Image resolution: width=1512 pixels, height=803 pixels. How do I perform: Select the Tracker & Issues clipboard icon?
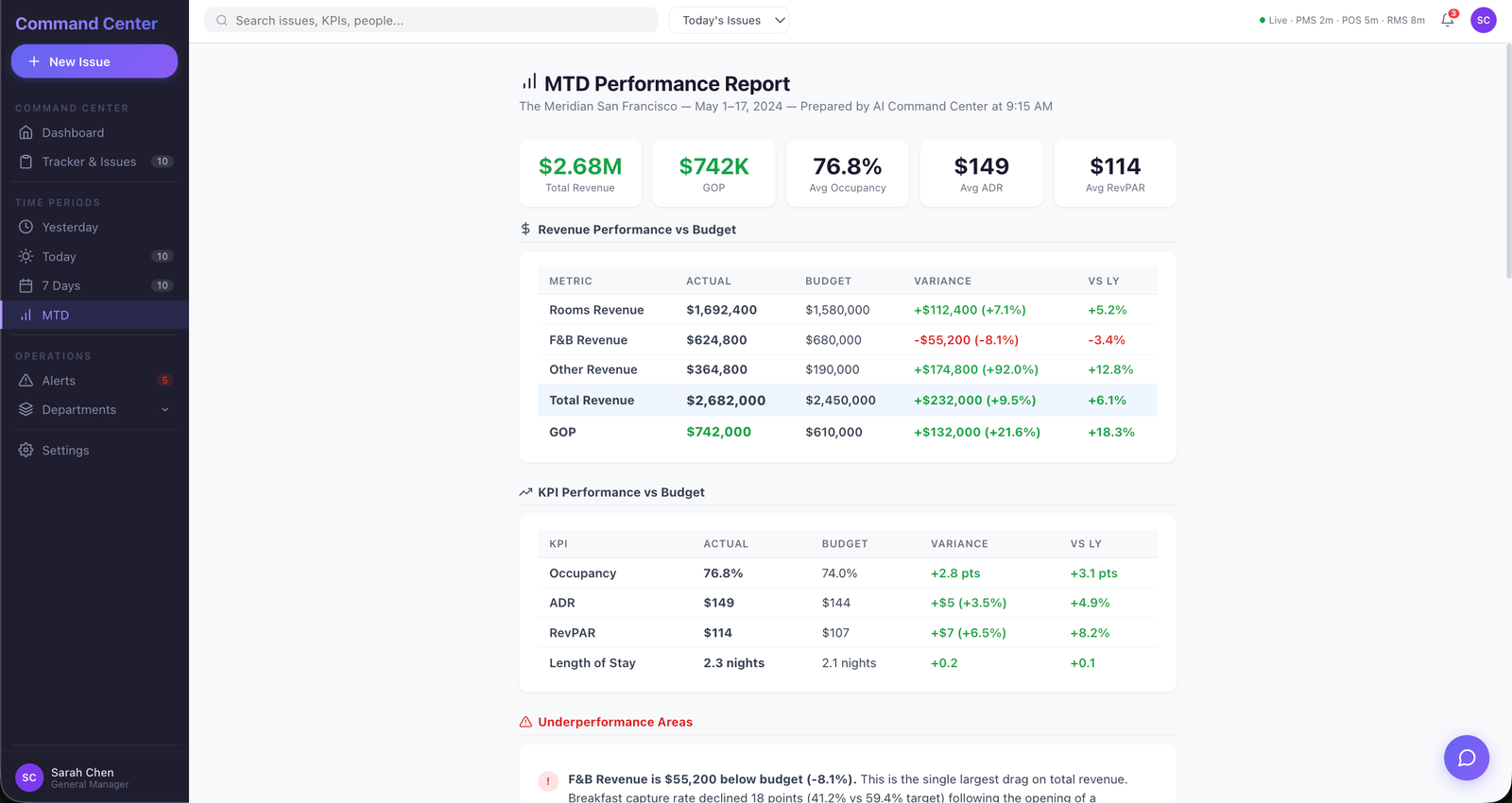tap(26, 162)
